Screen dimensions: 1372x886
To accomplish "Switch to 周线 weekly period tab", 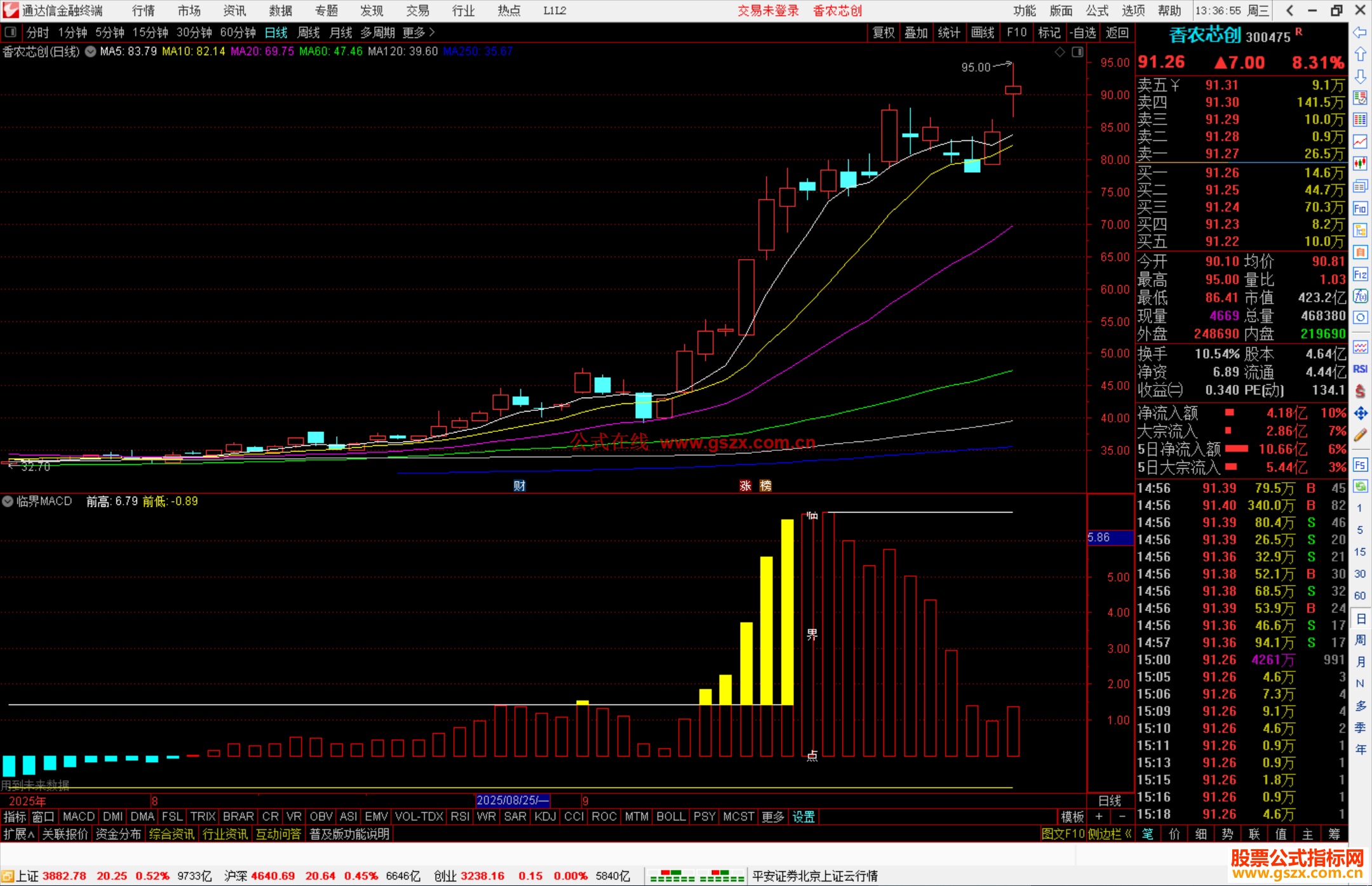I will coord(309,32).
